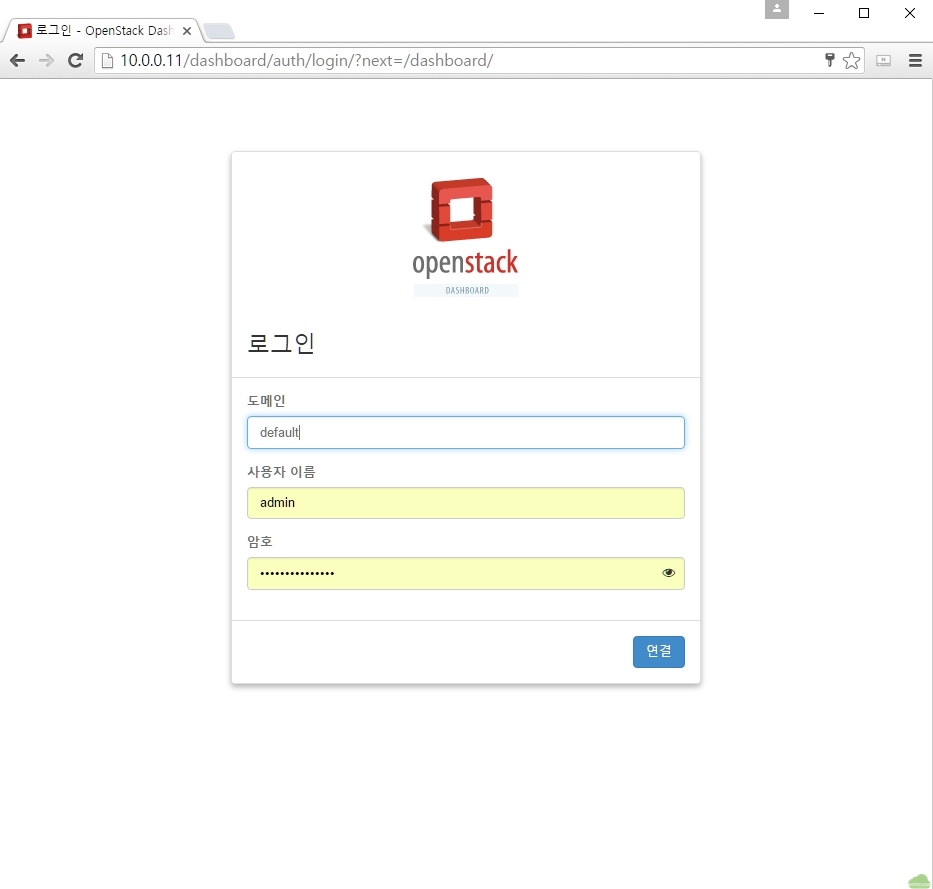Show password with the eye icon
This screenshot has height=889, width=933.
point(668,572)
